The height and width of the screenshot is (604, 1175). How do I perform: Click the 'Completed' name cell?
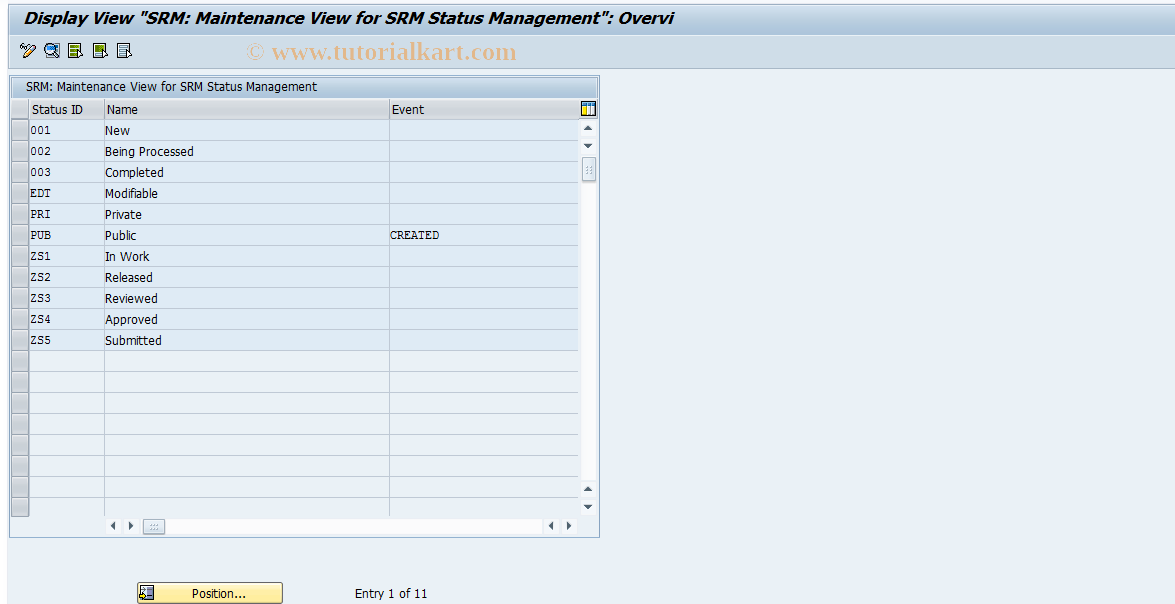pos(247,172)
